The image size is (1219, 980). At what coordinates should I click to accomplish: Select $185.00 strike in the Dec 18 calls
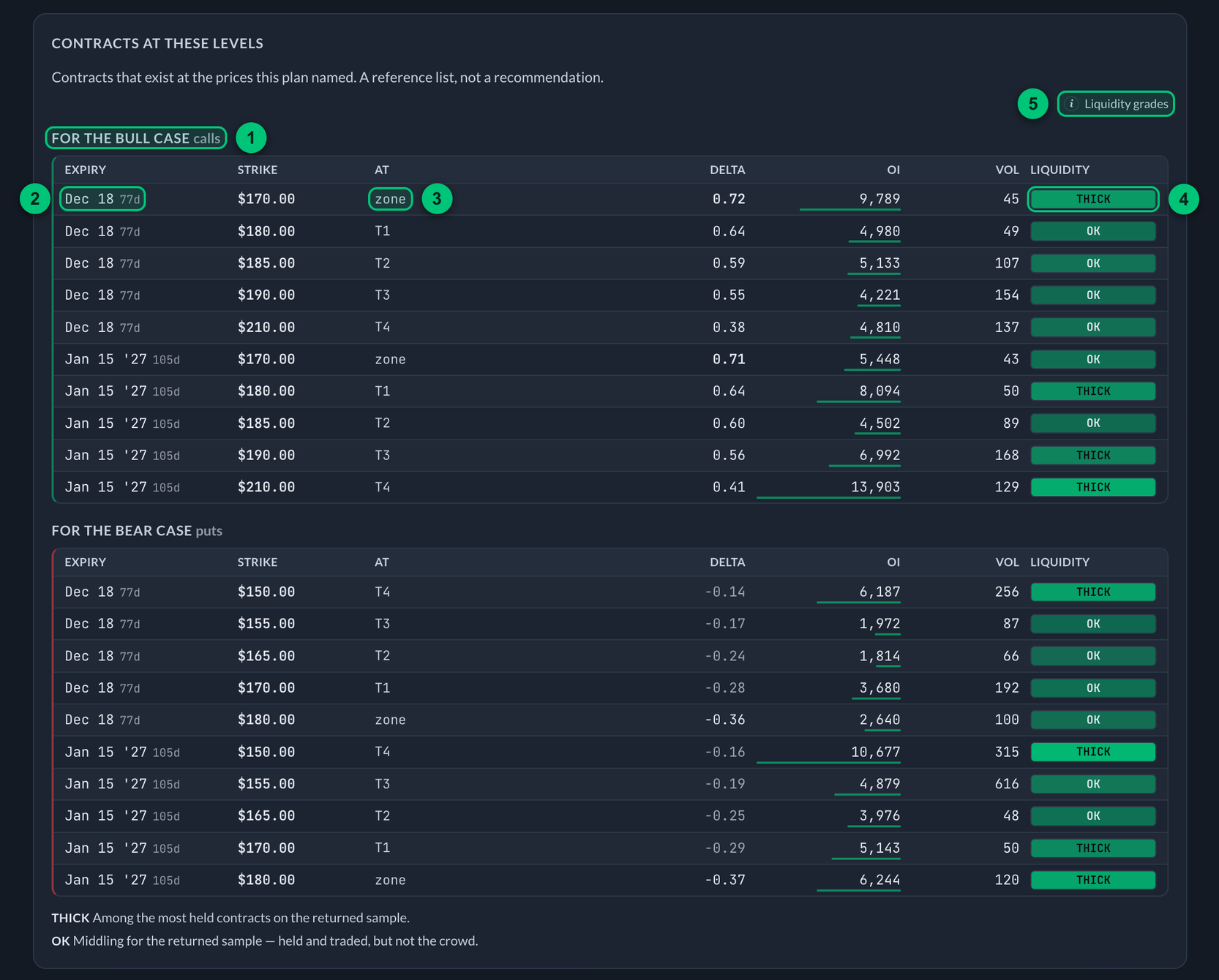point(266,263)
